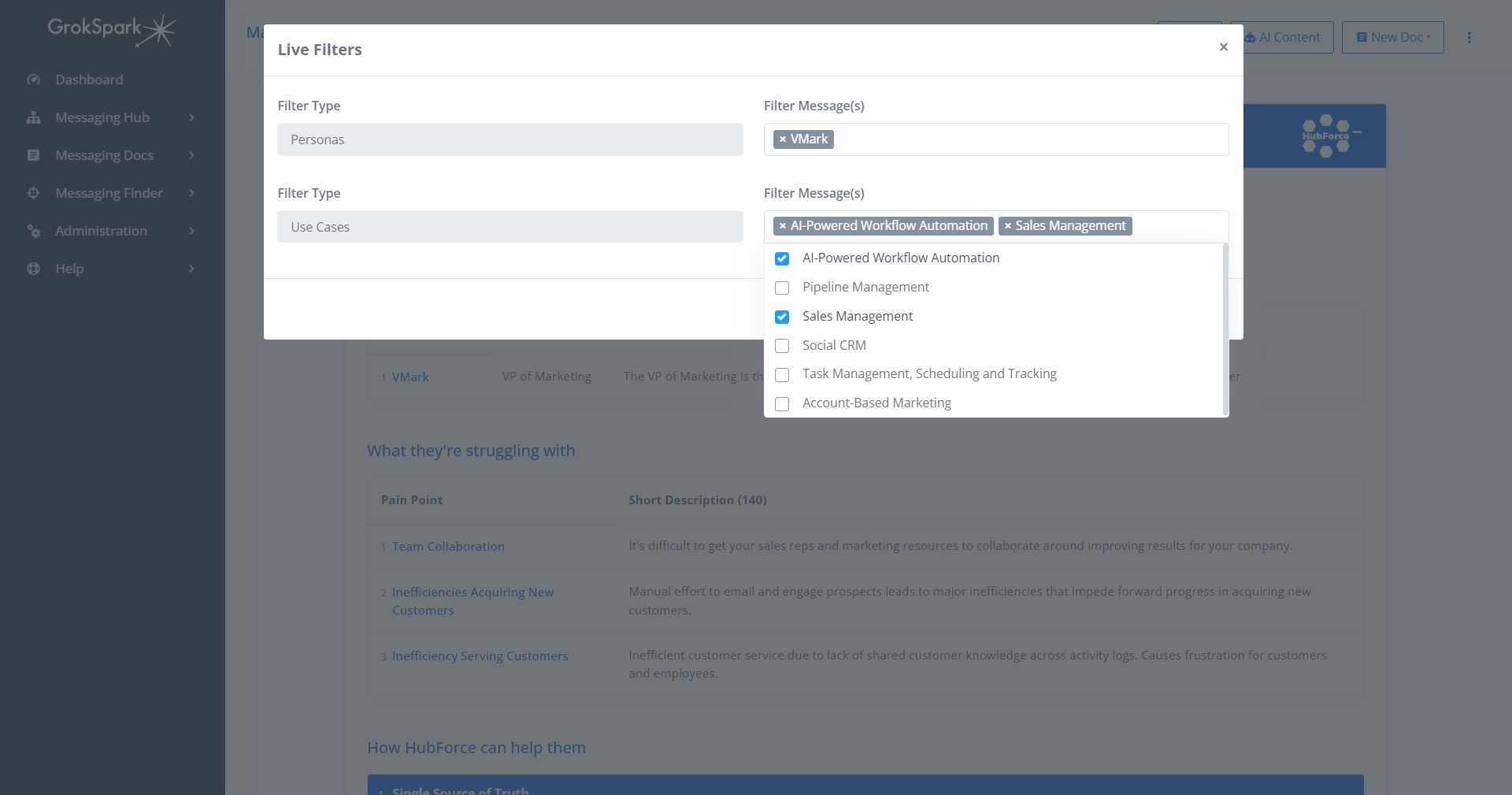Screen dimensions: 1512x795
Task: Click the Messaging Finder crosshair icon
Action: point(33,193)
